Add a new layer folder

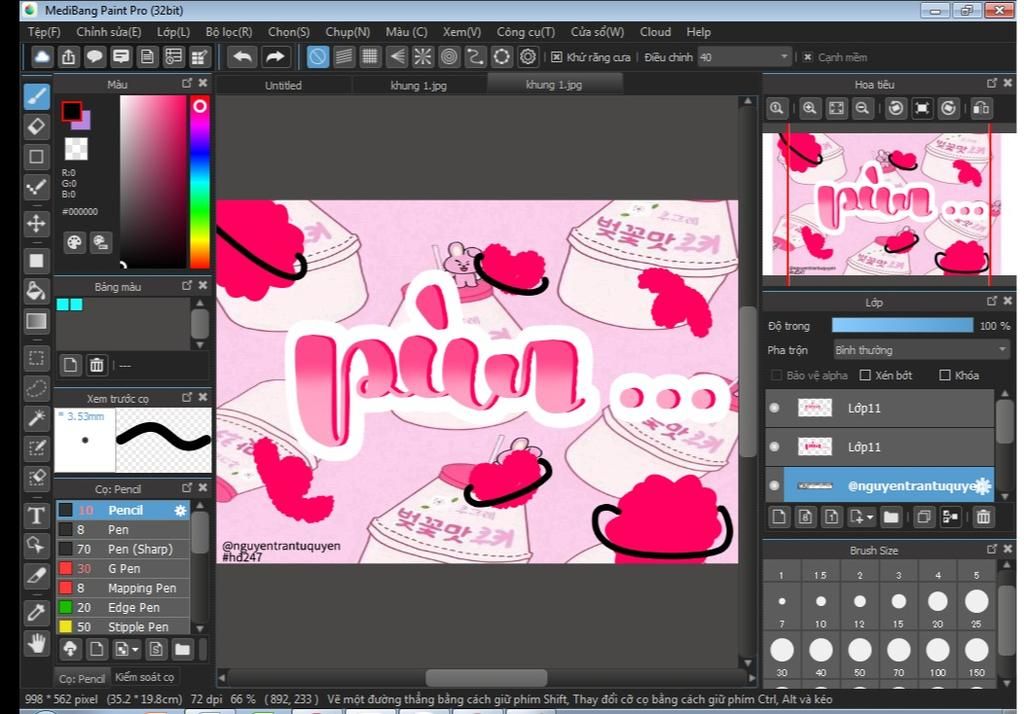click(x=891, y=517)
